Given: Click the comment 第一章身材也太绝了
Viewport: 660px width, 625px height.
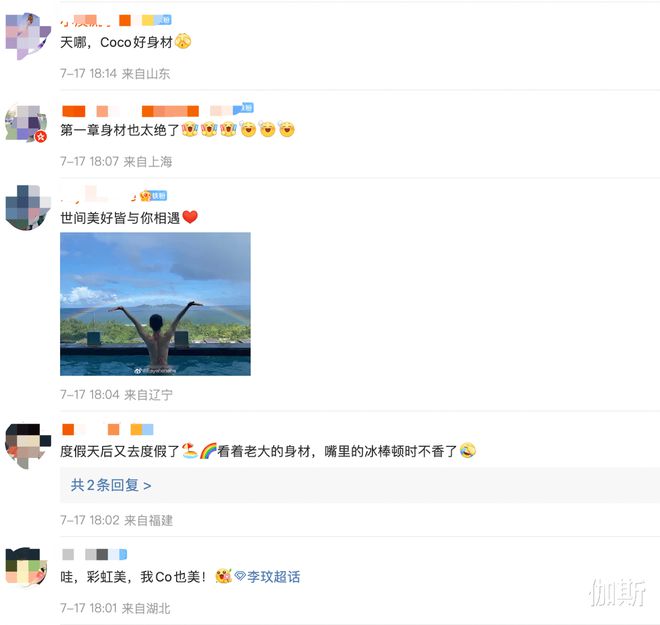Looking at the screenshot, I should pos(120,130).
